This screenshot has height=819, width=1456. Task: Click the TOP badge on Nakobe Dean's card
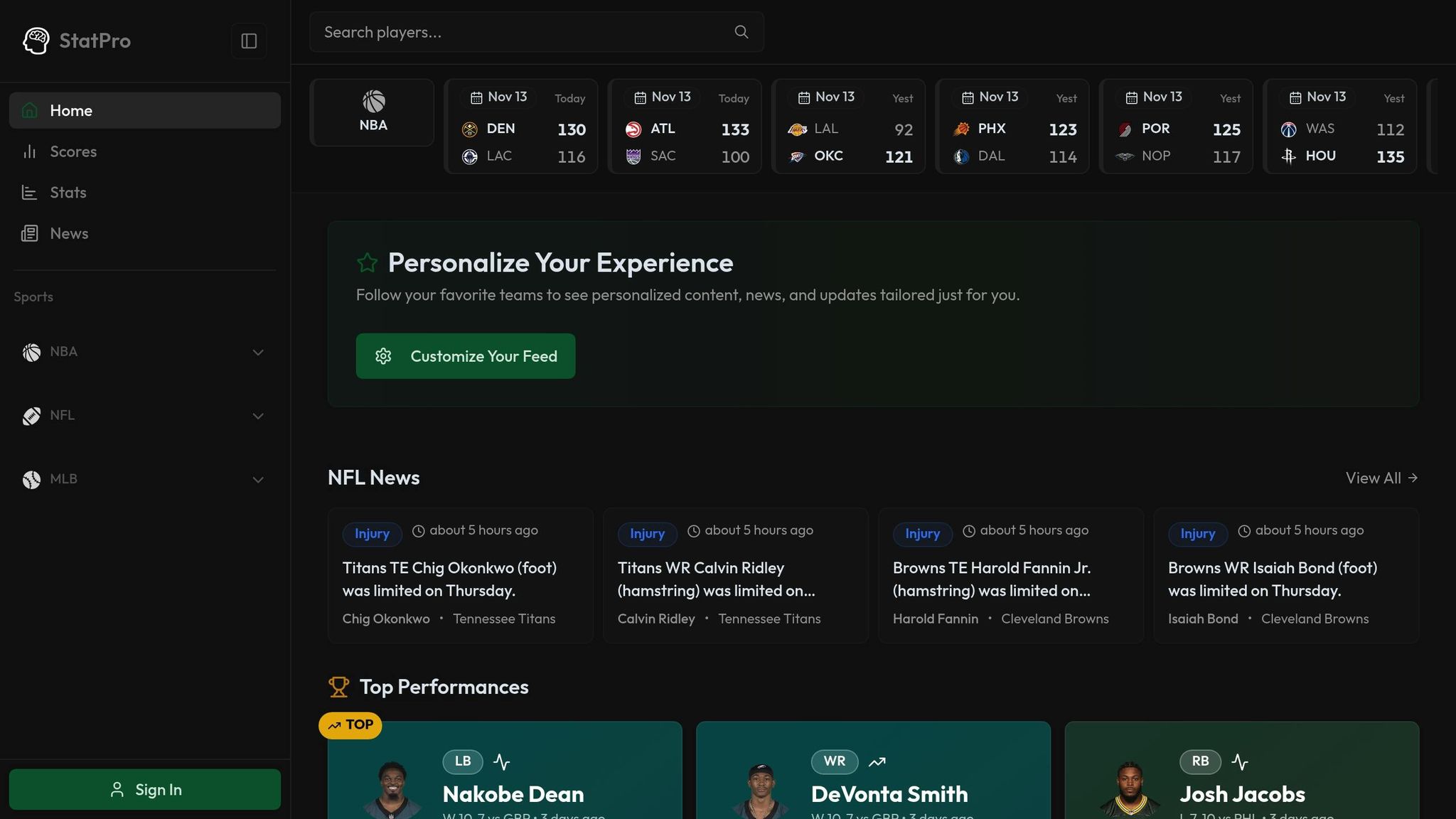tap(350, 725)
